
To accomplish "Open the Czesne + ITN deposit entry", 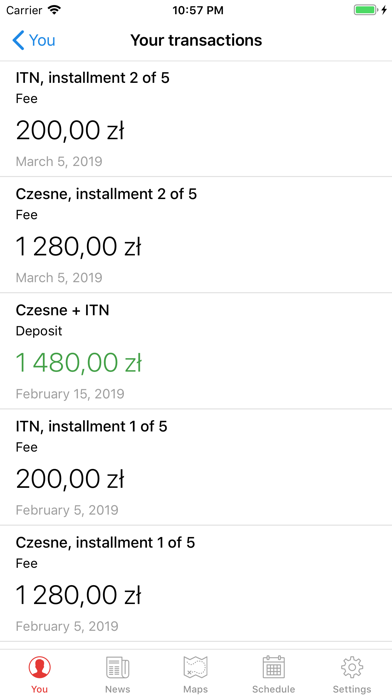I will [x=196, y=351].
